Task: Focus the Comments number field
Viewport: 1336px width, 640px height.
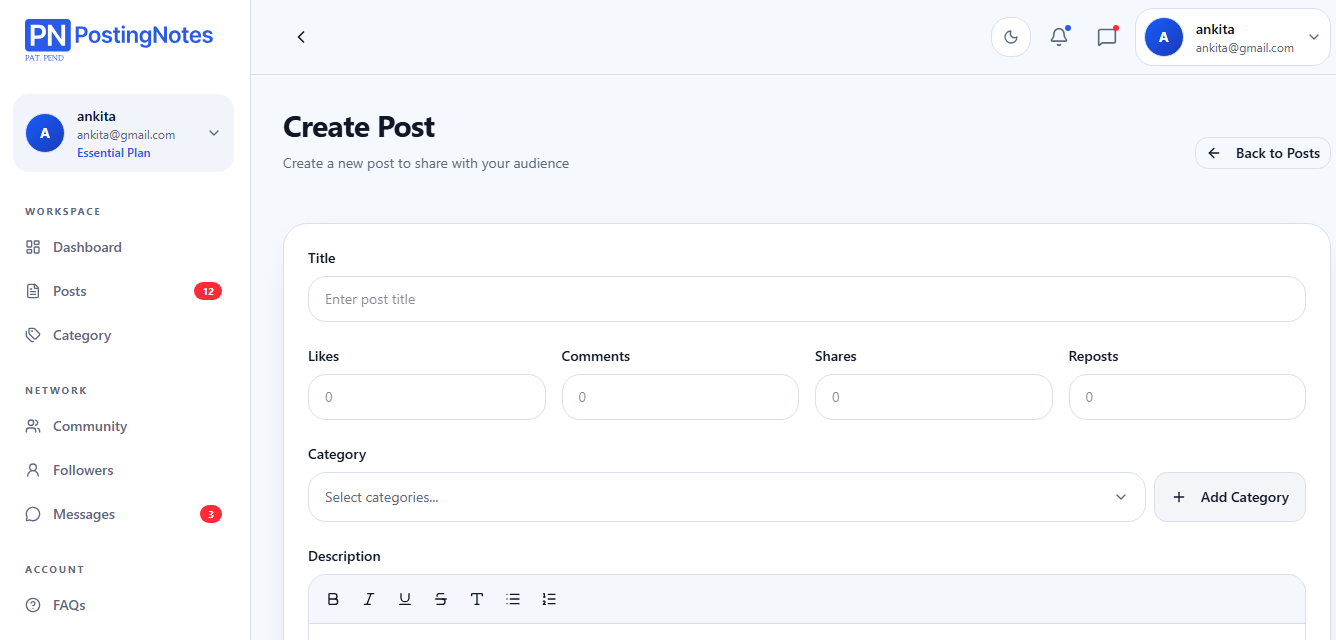Action: coord(680,397)
